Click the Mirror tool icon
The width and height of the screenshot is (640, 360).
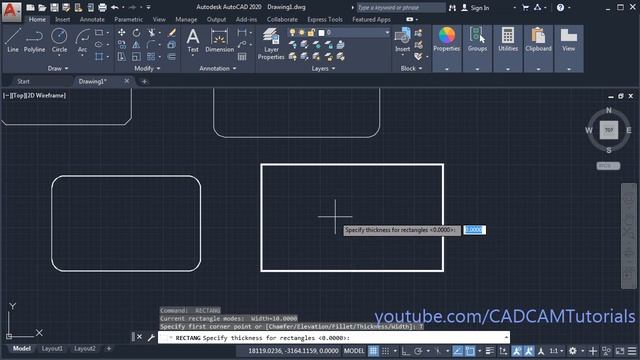pyautogui.click(x=136, y=44)
